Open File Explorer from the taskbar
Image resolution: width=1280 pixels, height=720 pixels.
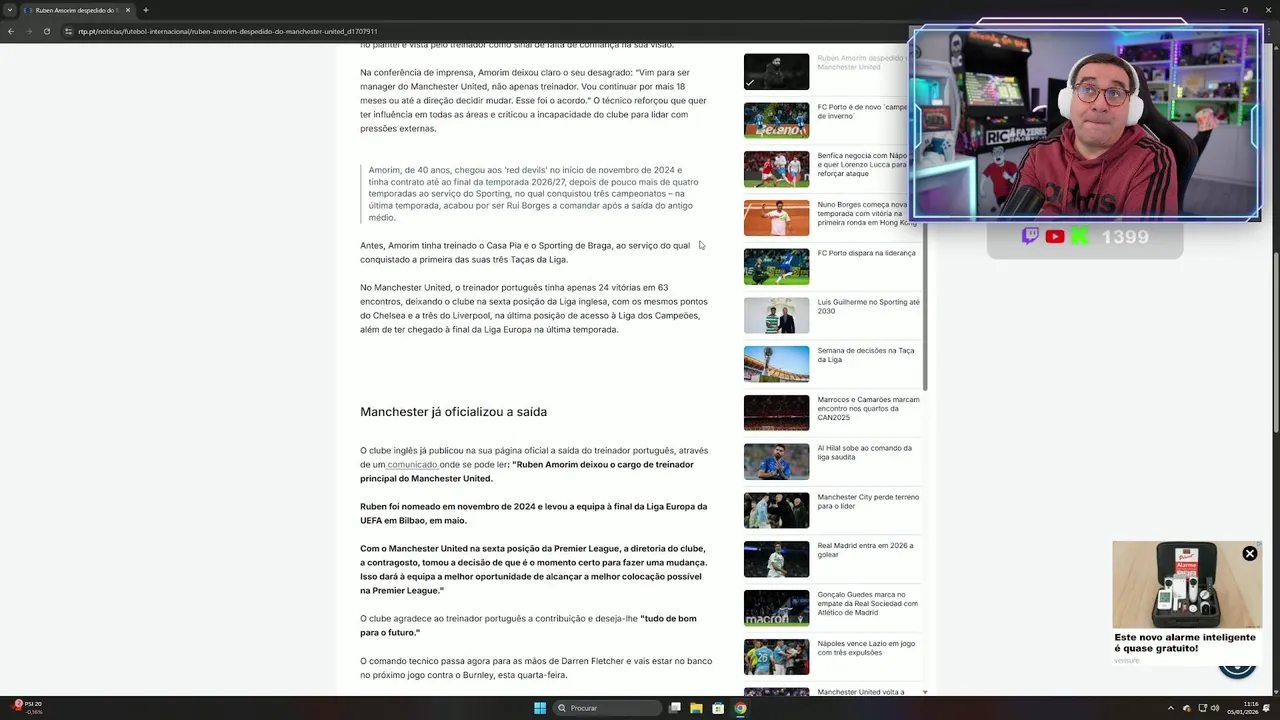pyautogui.click(x=696, y=708)
